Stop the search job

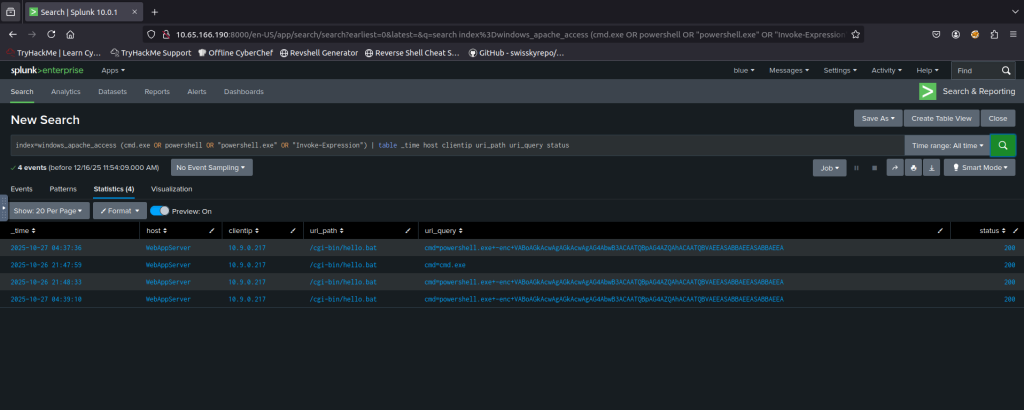875,168
